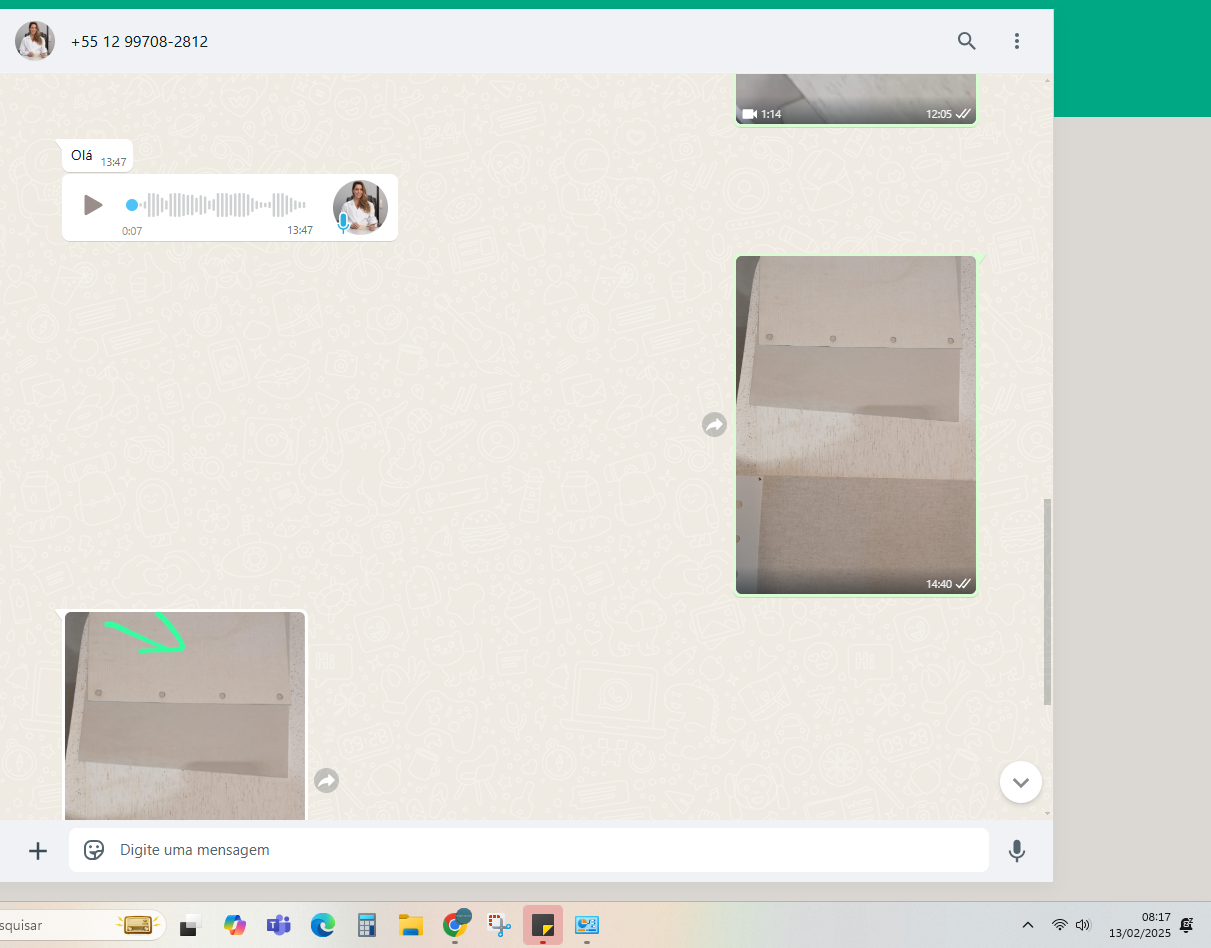The height and width of the screenshot is (948, 1211).
Task: Forward the sent photo from 14:40
Action: point(714,425)
